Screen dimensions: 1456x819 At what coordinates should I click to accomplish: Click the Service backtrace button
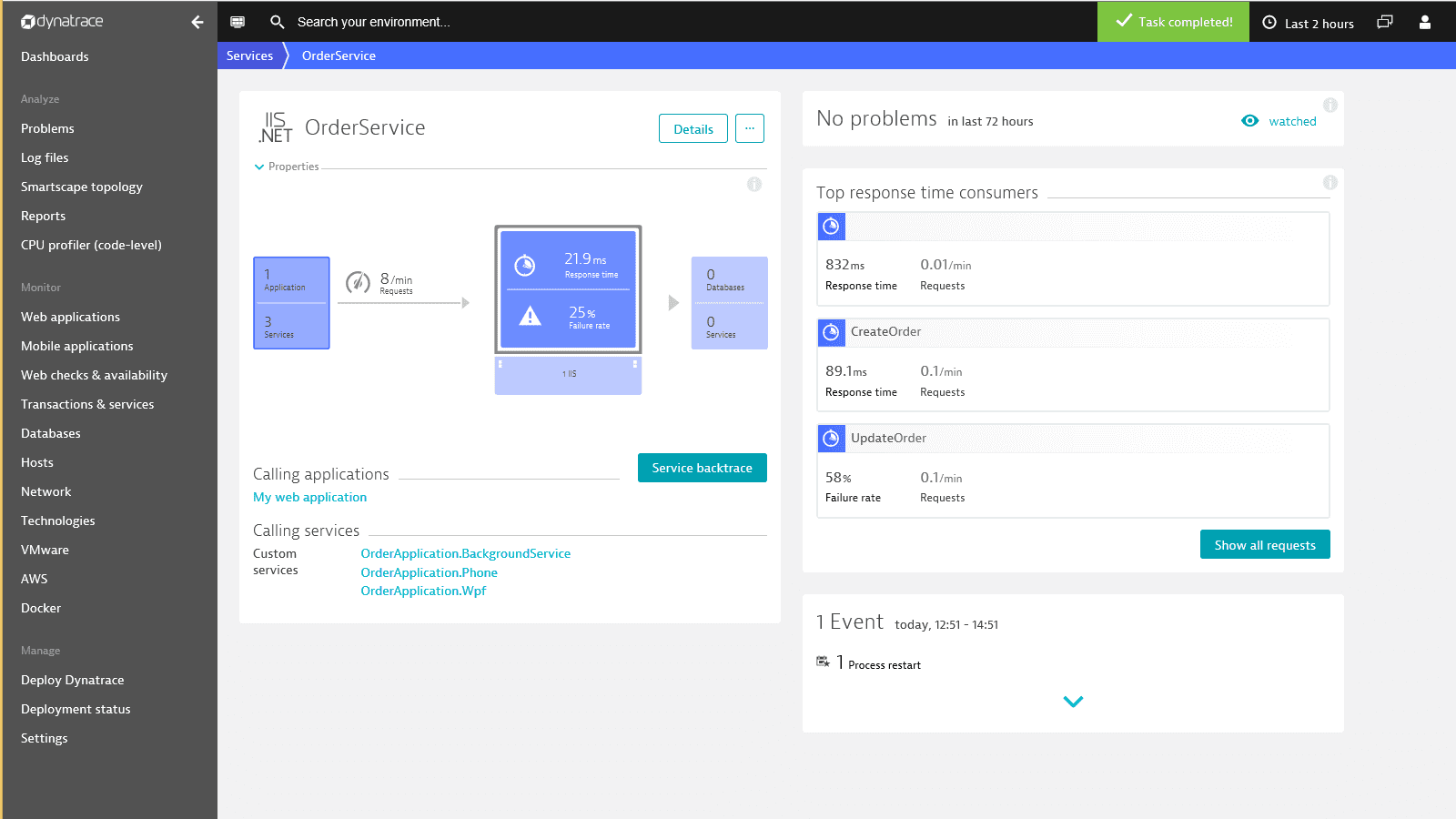pos(702,468)
